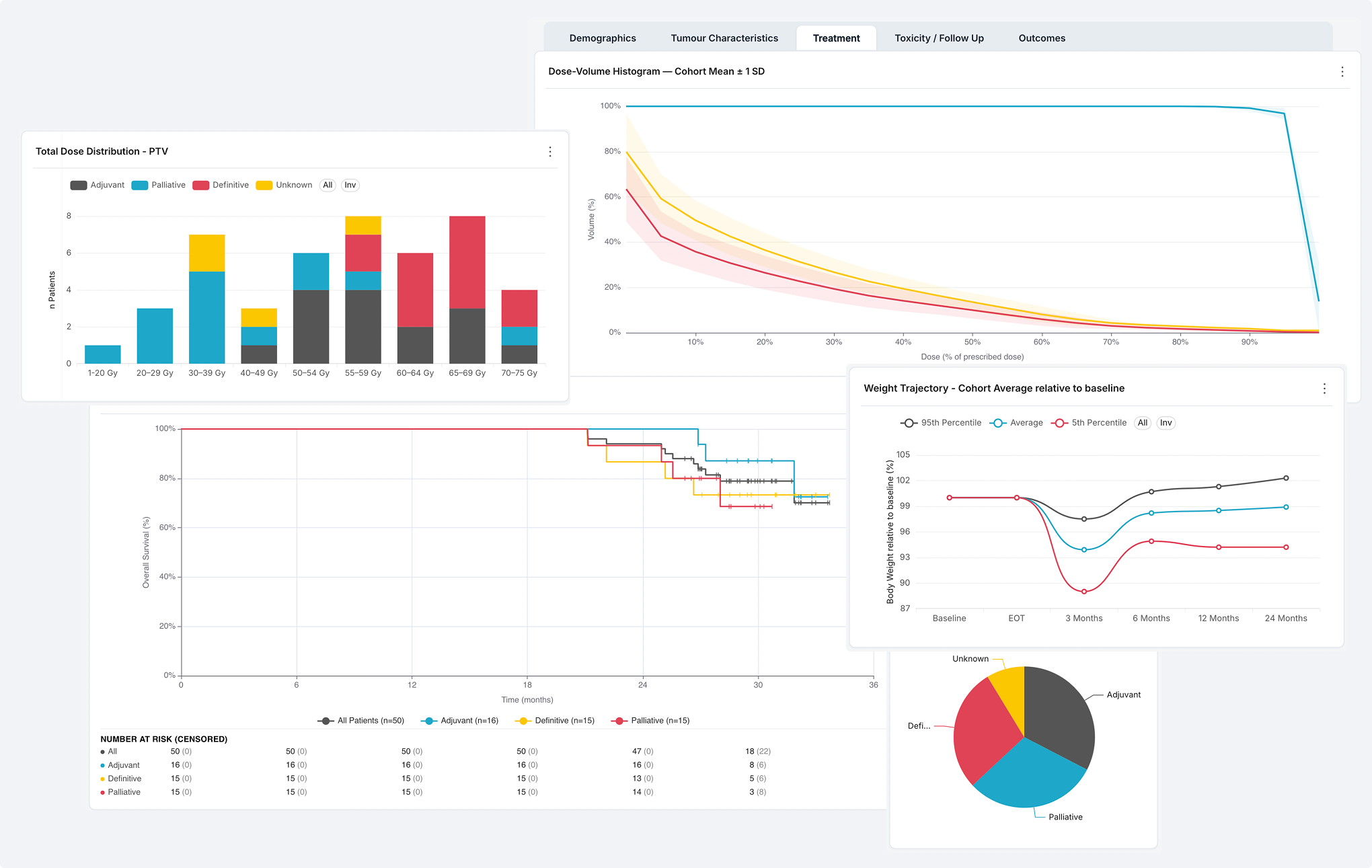Toggle Palliative series in dose distribution legend
This screenshot has width=1372, height=868.
point(159,185)
